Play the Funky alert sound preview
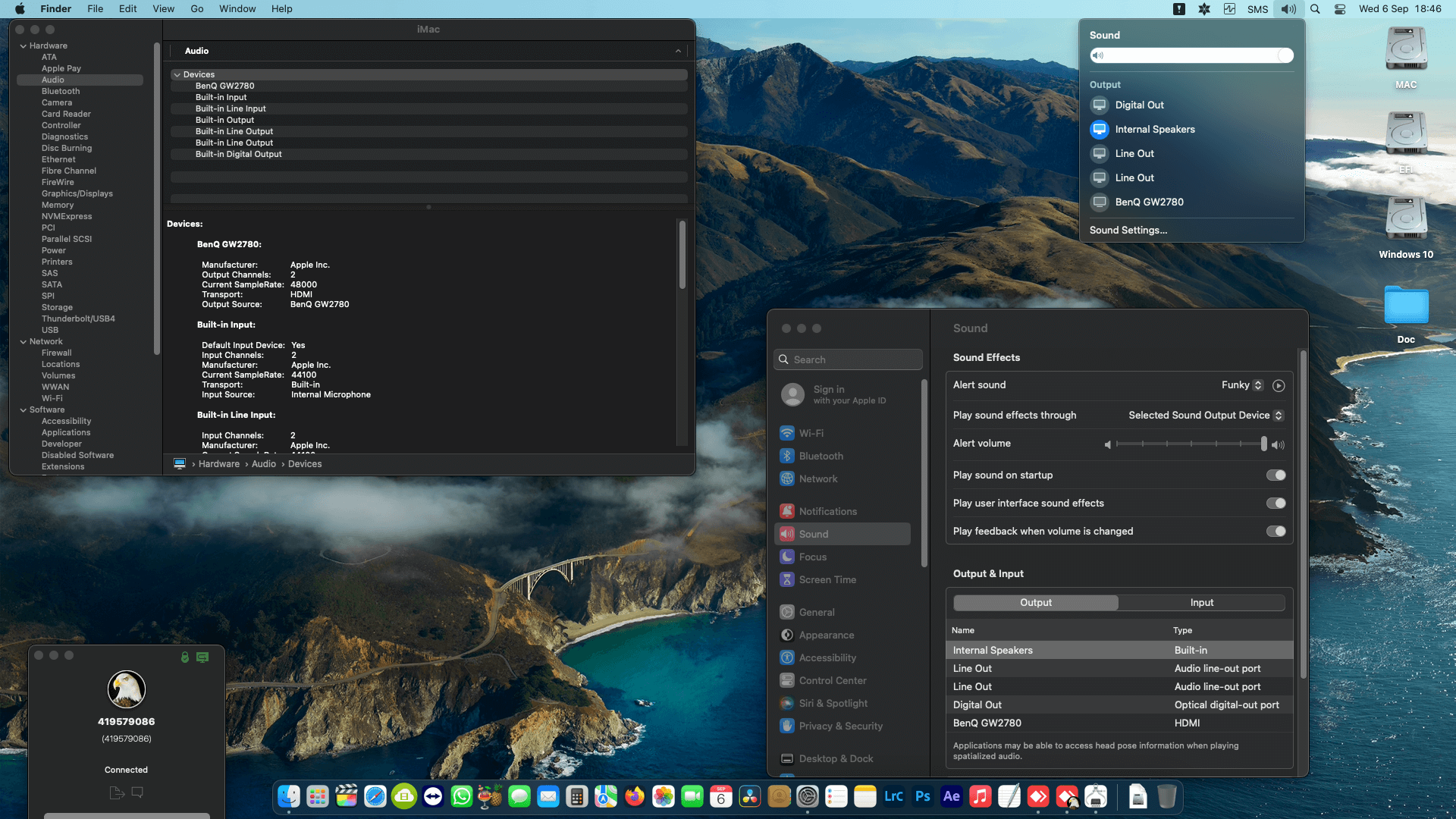 click(x=1279, y=386)
